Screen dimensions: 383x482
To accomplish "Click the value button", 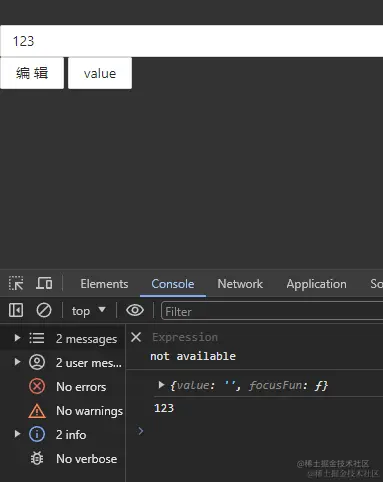I will [100, 73].
